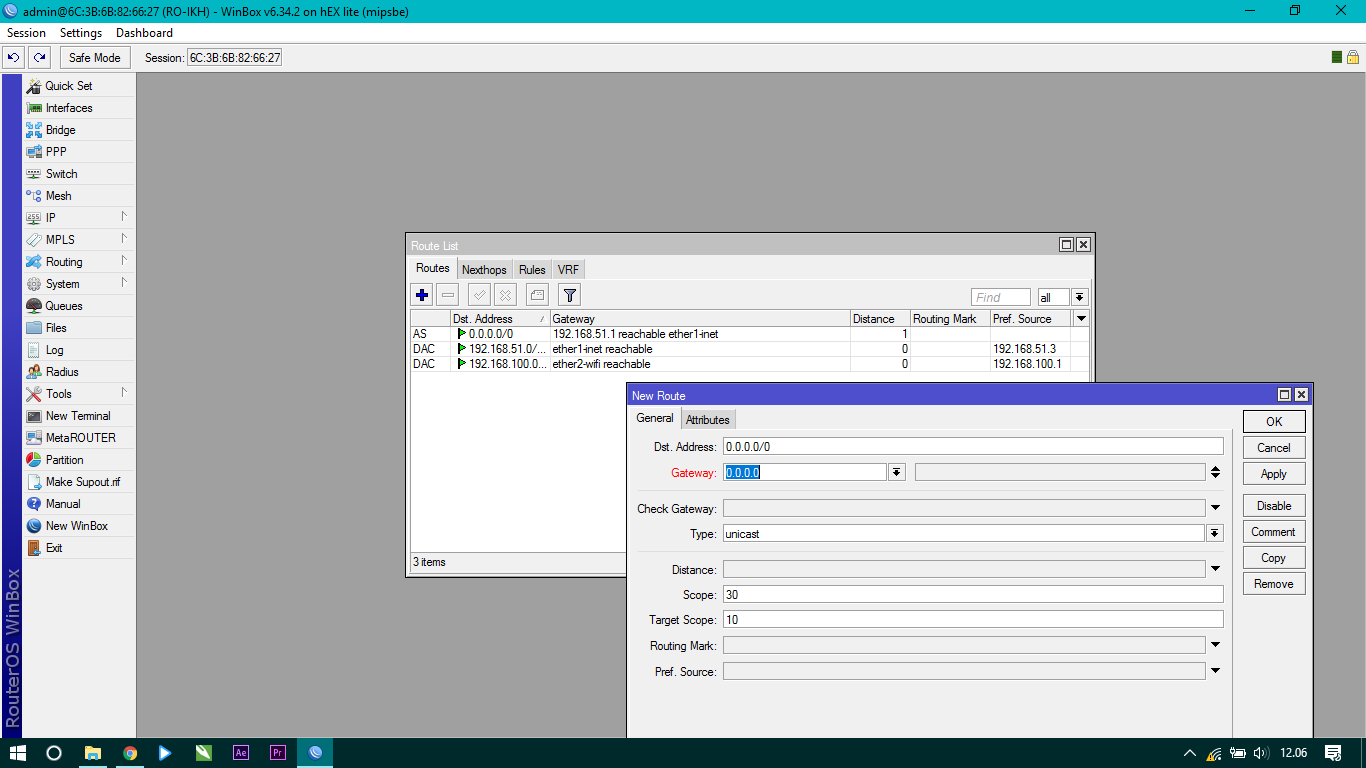Toggle Safe Mode
The height and width of the screenshot is (768, 1366).
(x=95, y=58)
